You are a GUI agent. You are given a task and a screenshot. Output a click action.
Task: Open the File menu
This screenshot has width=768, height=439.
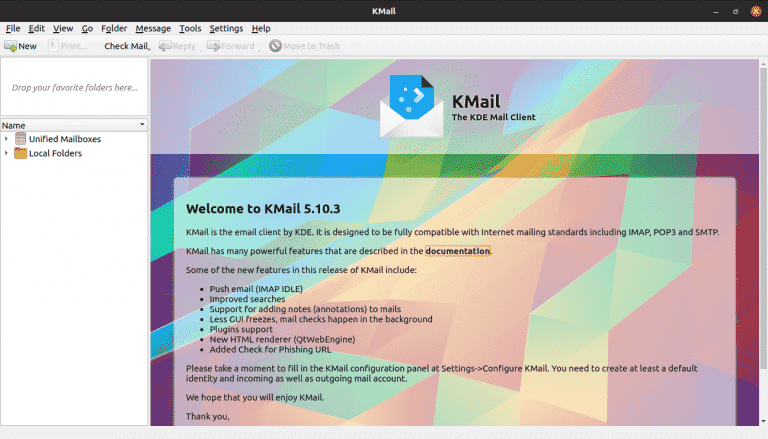tap(13, 28)
